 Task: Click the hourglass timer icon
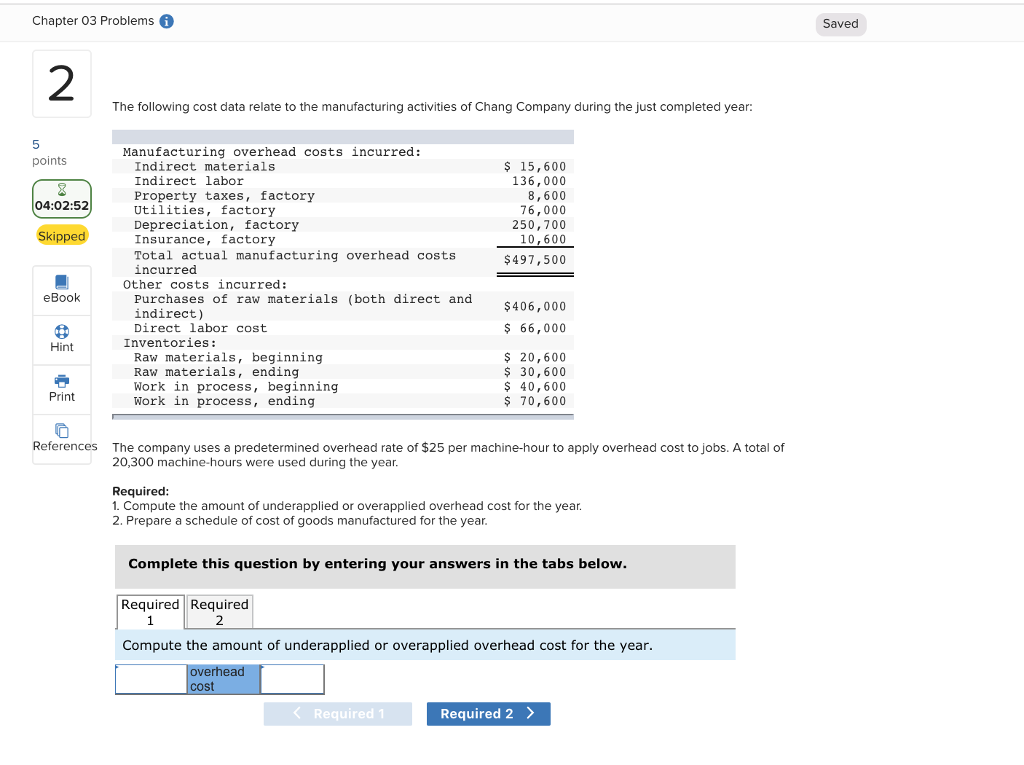tap(61, 189)
